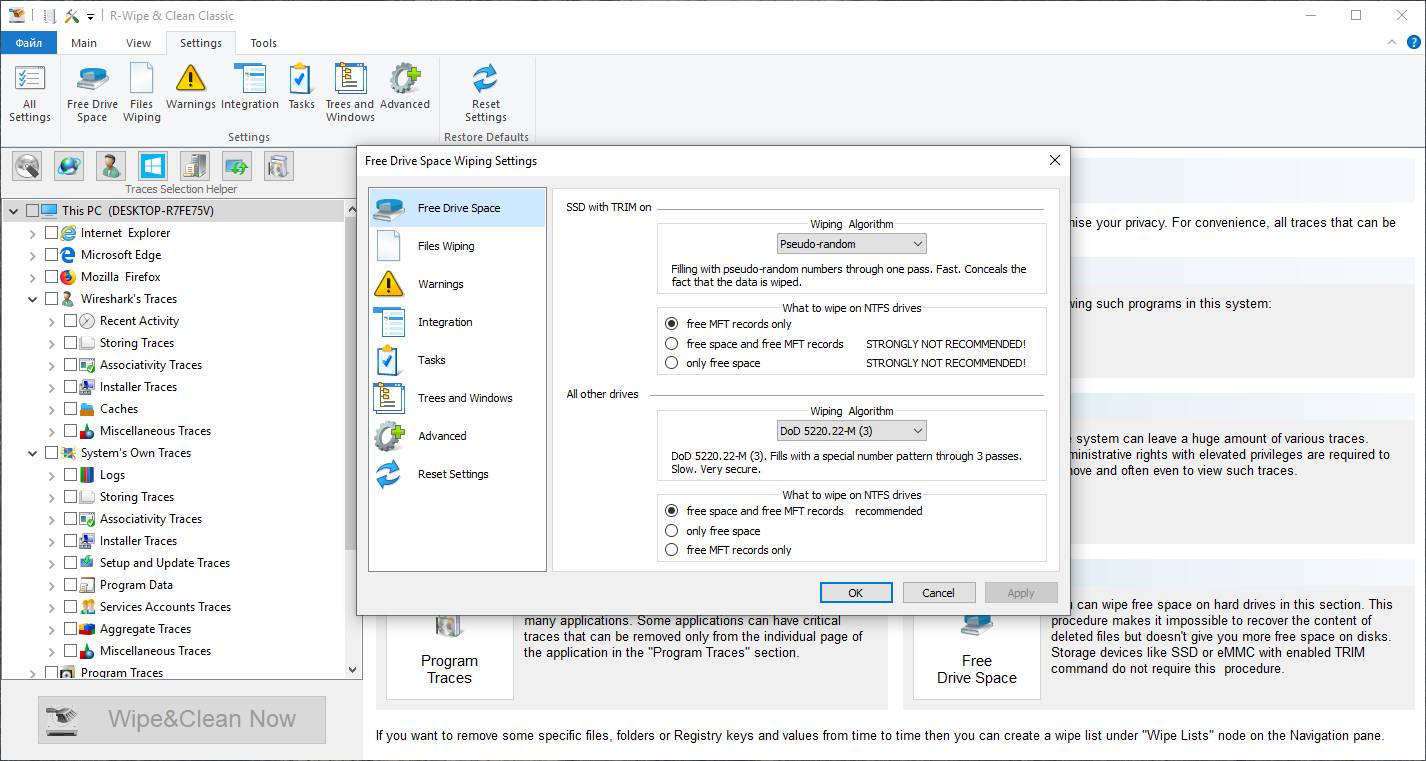Click the tree scrollbar up arrow
Image resolution: width=1426 pixels, height=761 pixels.
(352, 209)
